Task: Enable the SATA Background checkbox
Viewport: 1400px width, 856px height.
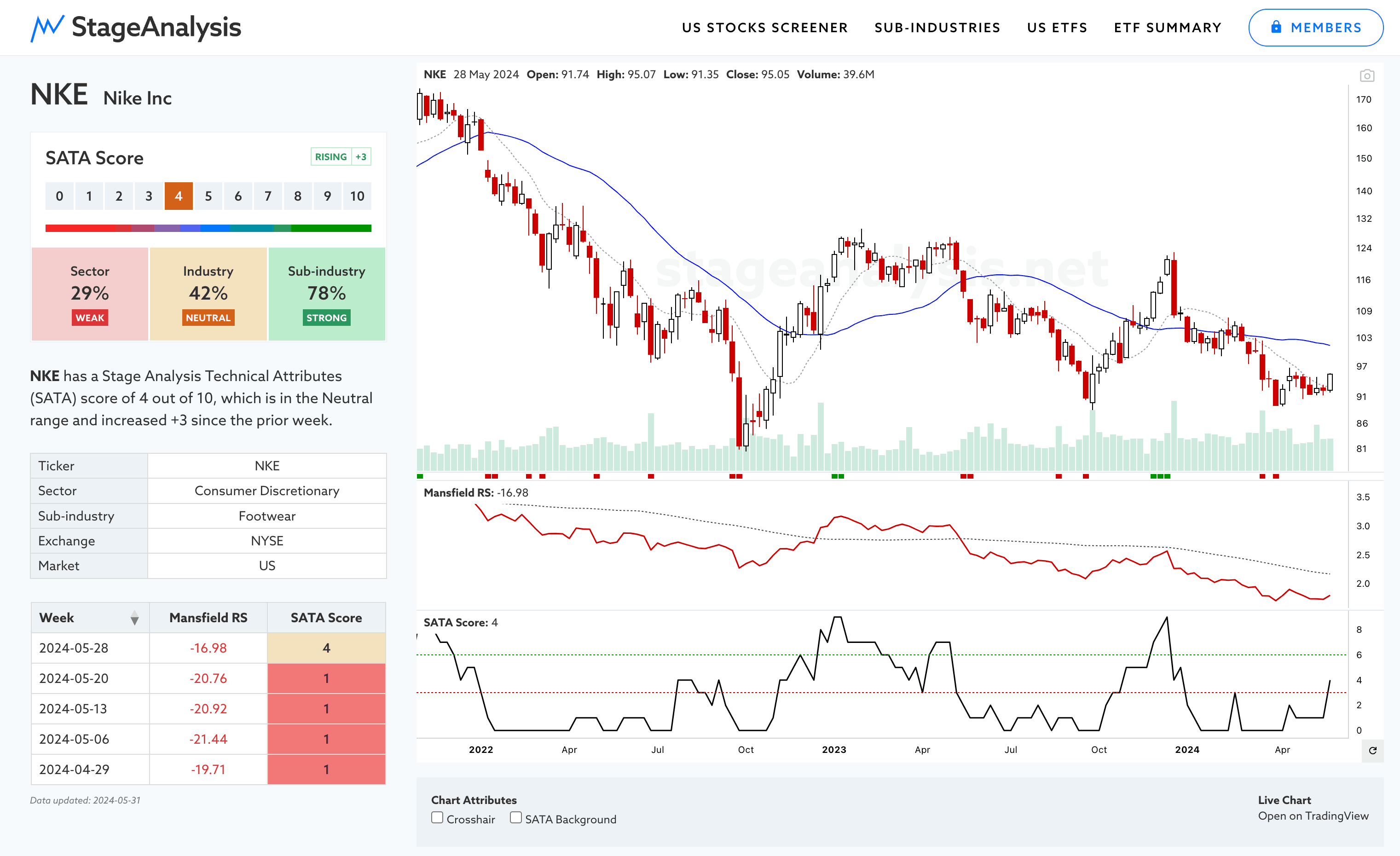Action: pos(516,817)
